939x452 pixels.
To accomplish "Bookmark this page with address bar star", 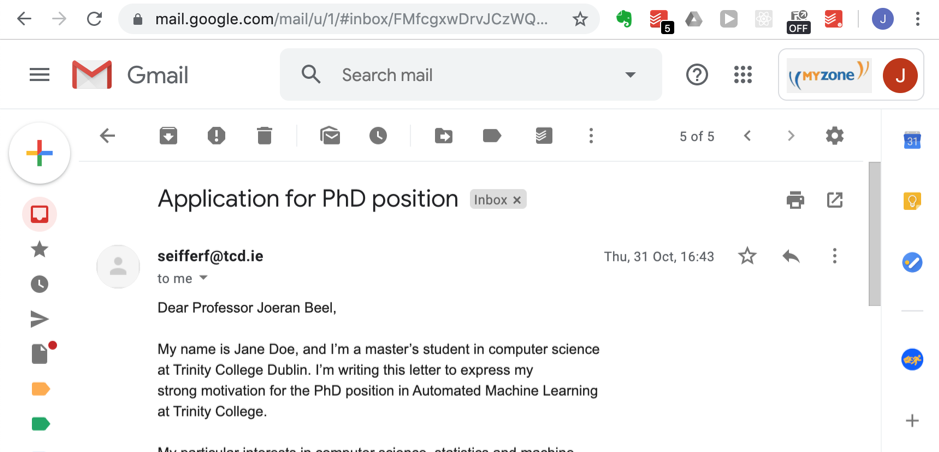I will [x=580, y=19].
